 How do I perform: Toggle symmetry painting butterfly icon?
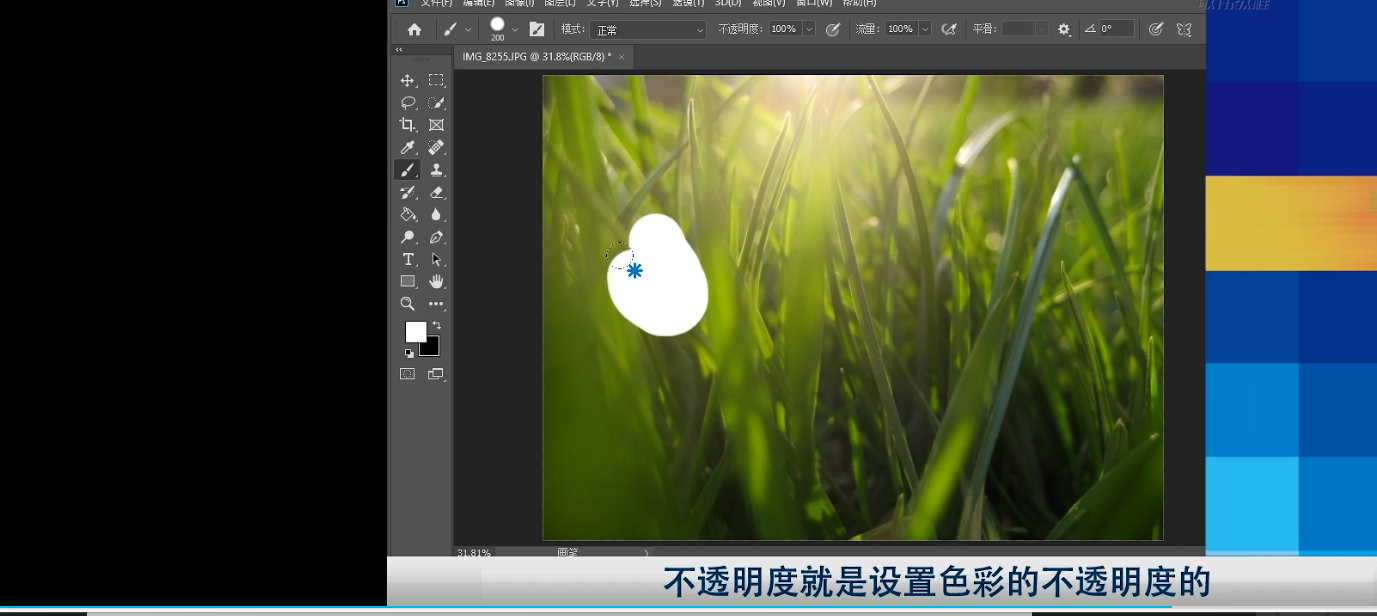click(x=1184, y=29)
